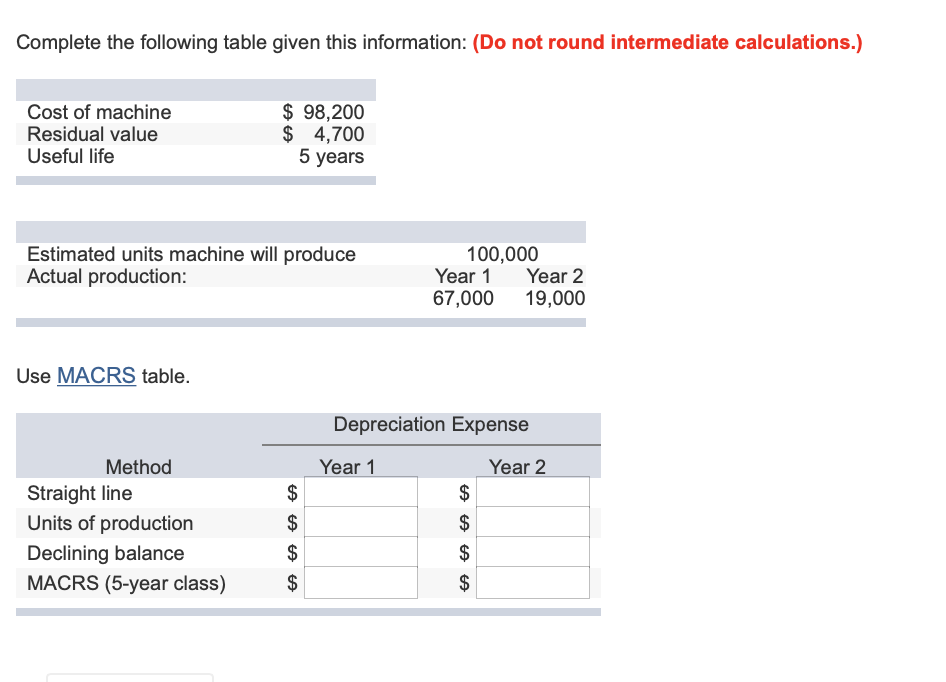Click the Units of production Year 1 field

pyautogui.click(x=360, y=521)
